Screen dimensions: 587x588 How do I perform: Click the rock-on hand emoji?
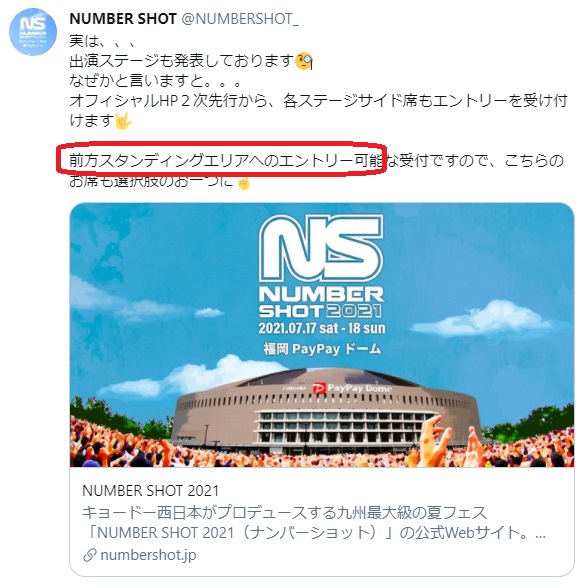[x=123, y=121]
